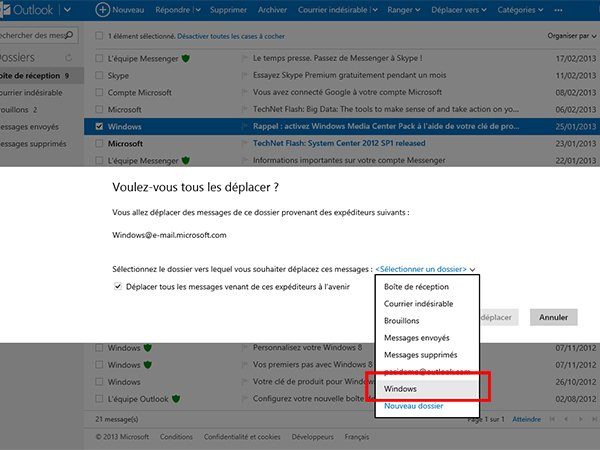Click the Archiver toolbar button
600x450 pixels.
[272, 10]
